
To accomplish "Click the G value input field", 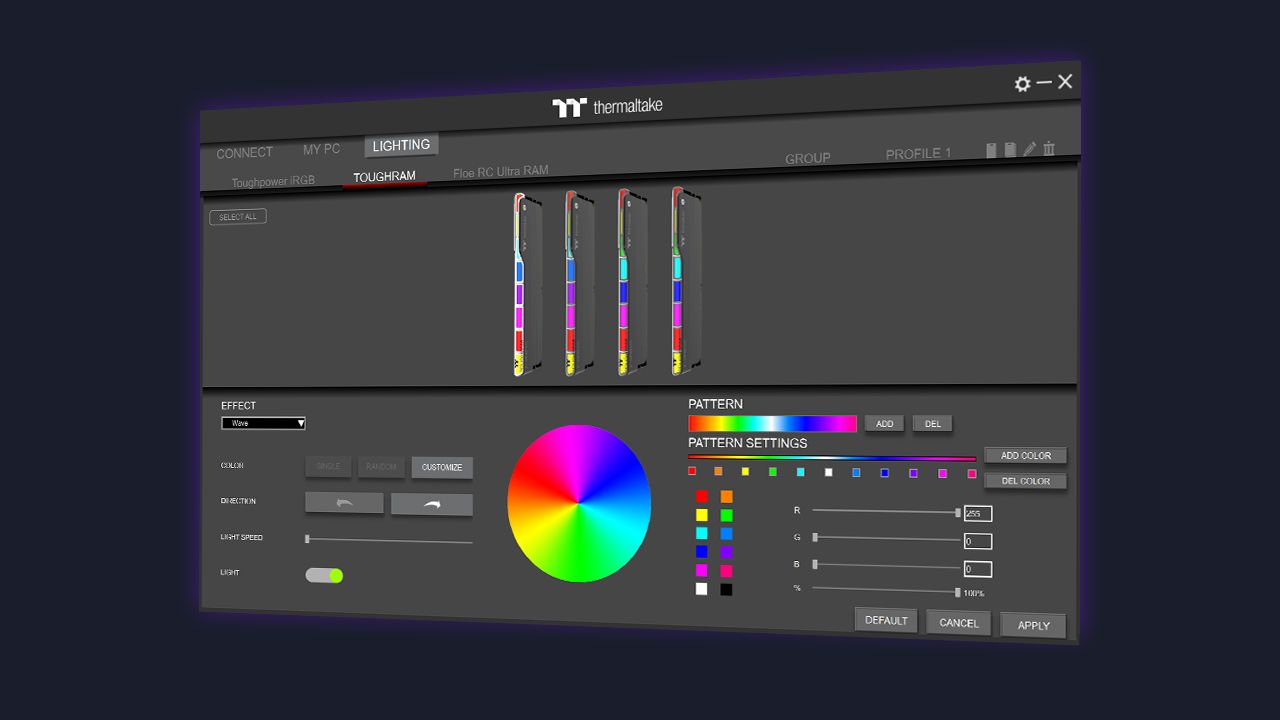I will (x=978, y=541).
